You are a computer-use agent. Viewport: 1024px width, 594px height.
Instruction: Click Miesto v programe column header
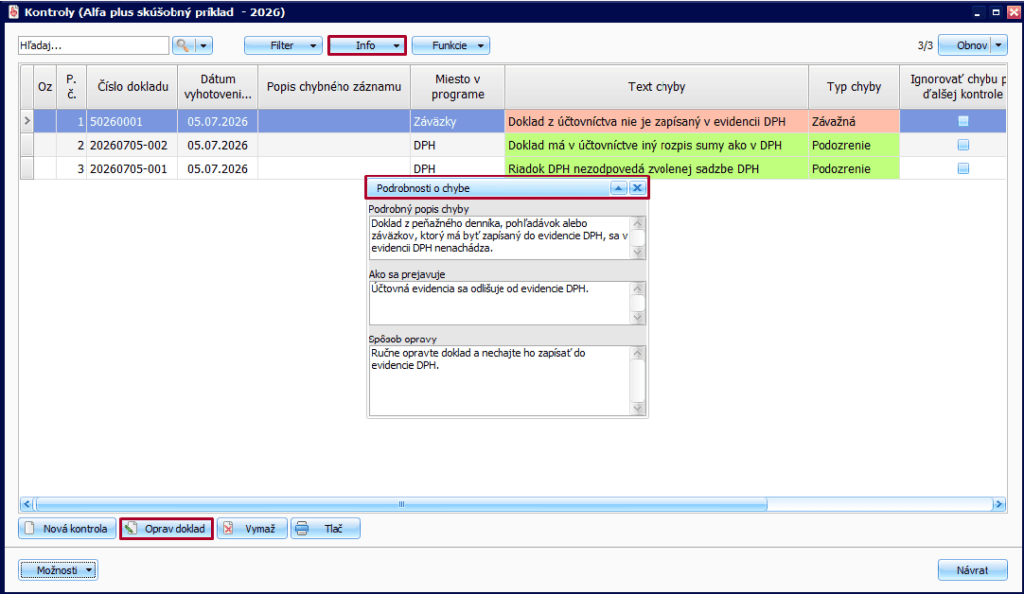pos(457,87)
